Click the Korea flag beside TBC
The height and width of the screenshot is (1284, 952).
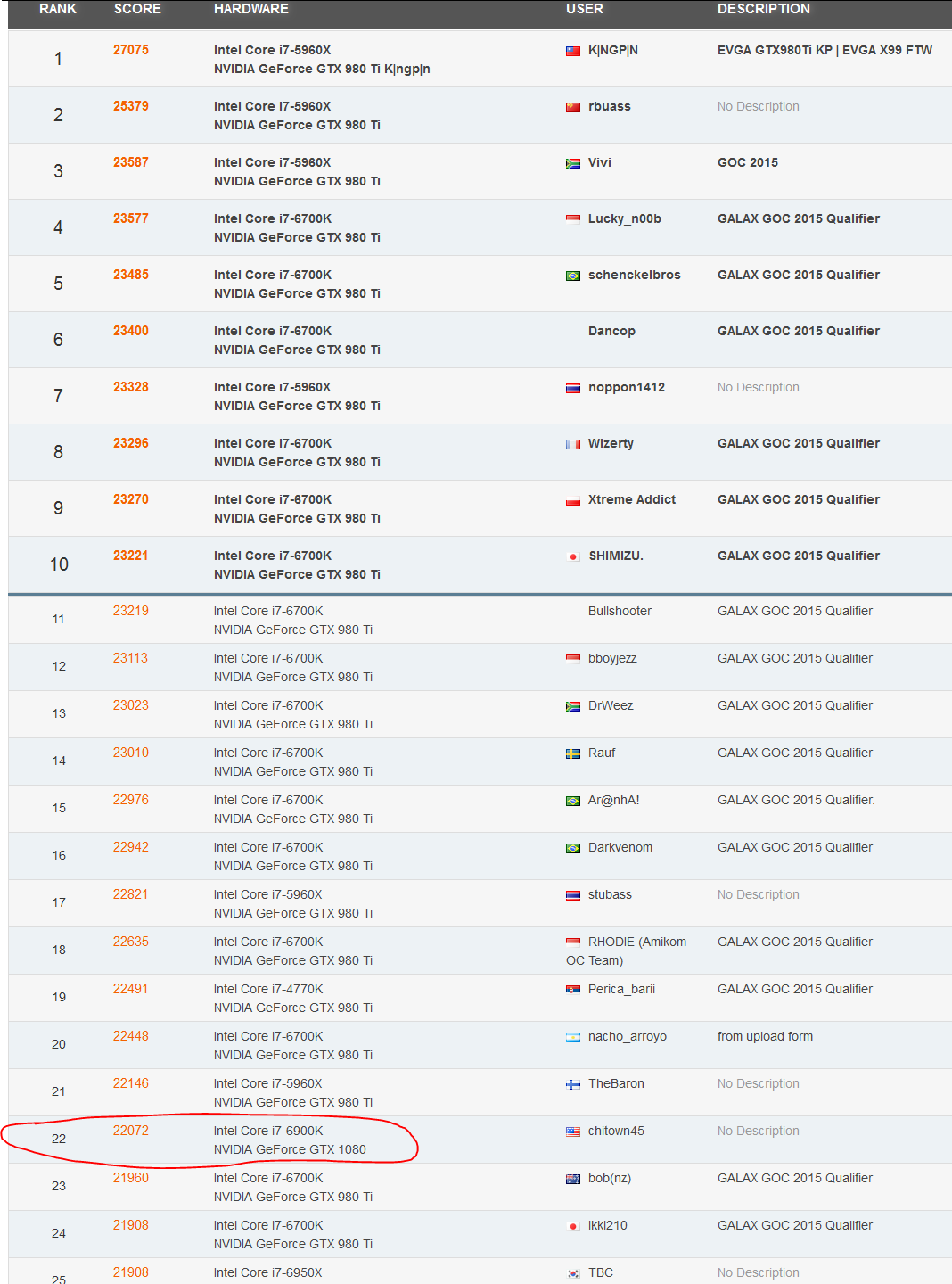573,1273
